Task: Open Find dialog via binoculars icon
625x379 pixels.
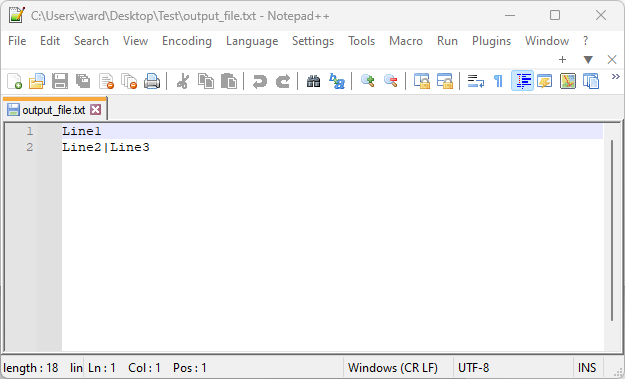Action: coord(313,81)
